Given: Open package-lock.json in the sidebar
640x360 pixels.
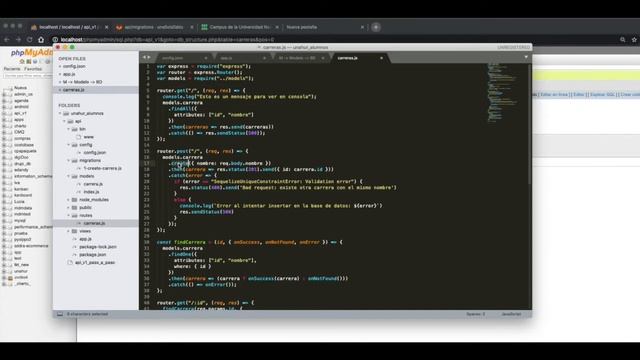Looking at the screenshot, I should coord(98,247).
